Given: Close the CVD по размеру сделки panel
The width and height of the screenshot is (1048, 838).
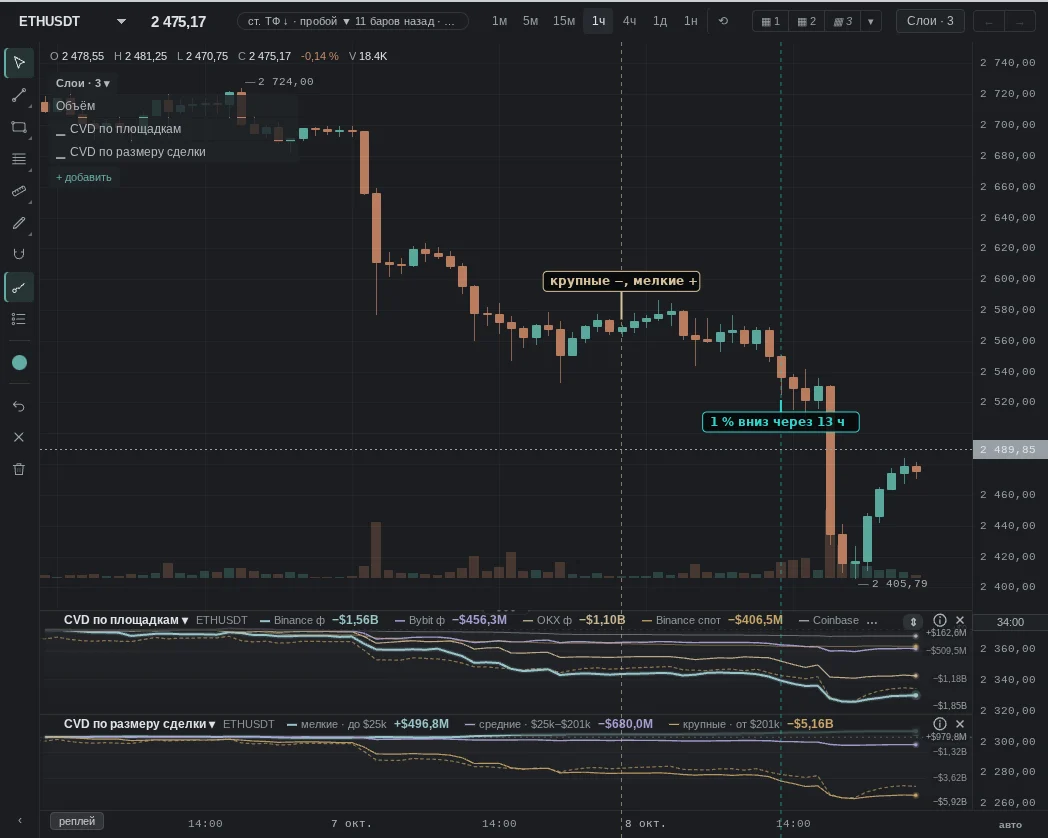Looking at the screenshot, I should click(960, 724).
